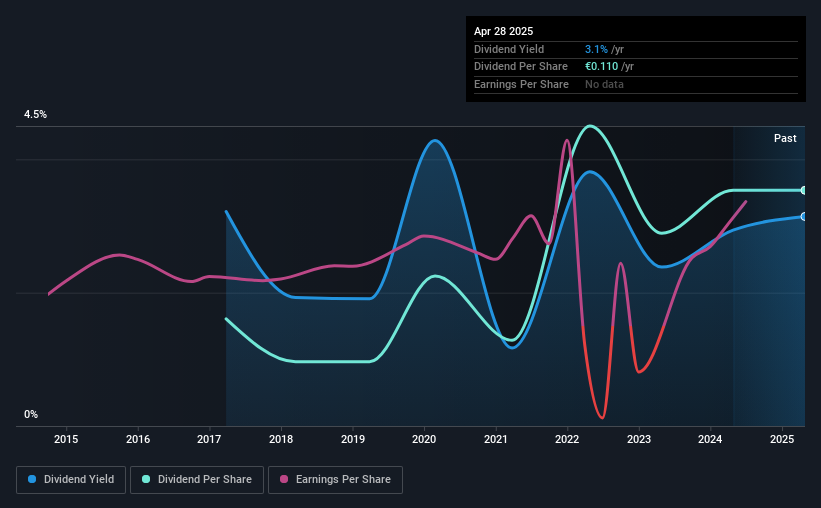821x508 pixels.
Task: Toggle the Dividend Yield legend series
Action: coord(71,480)
